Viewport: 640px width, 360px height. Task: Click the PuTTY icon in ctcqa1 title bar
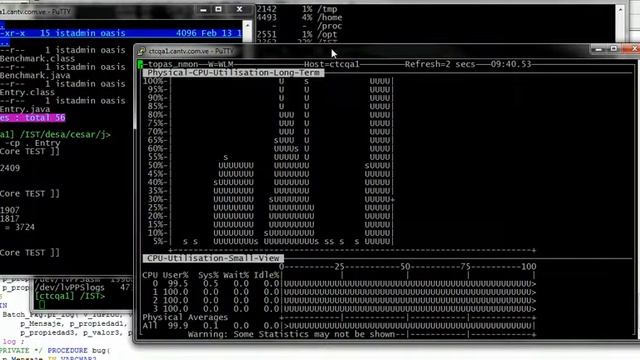pos(141,51)
